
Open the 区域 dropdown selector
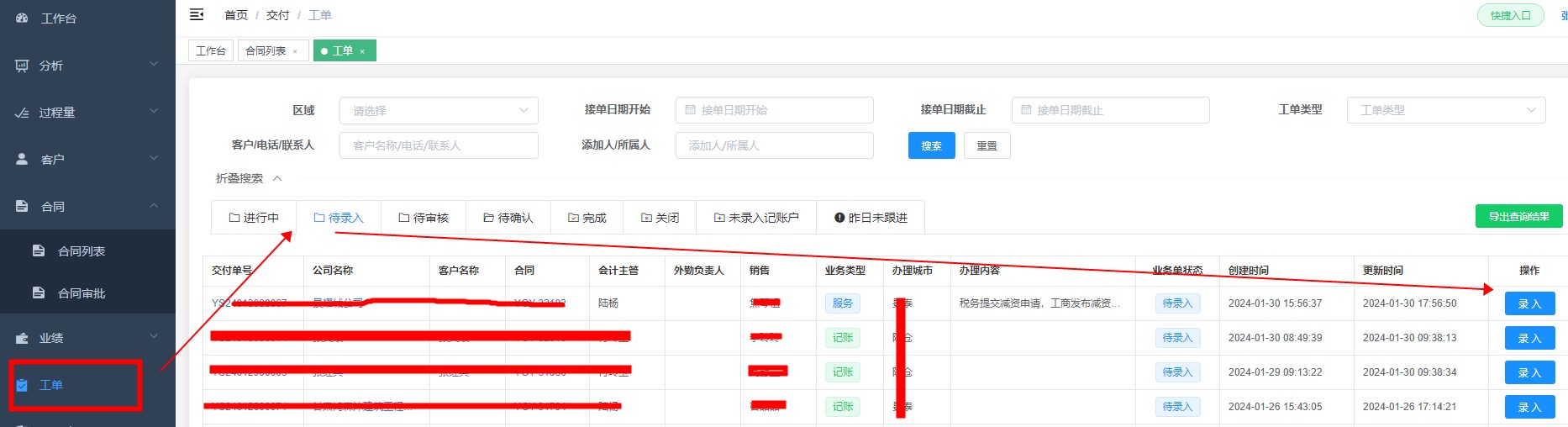click(x=439, y=110)
